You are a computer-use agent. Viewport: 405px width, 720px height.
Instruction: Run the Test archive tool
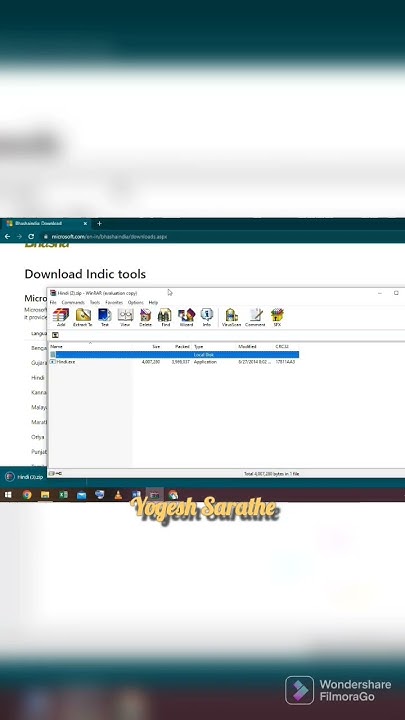click(x=105, y=315)
